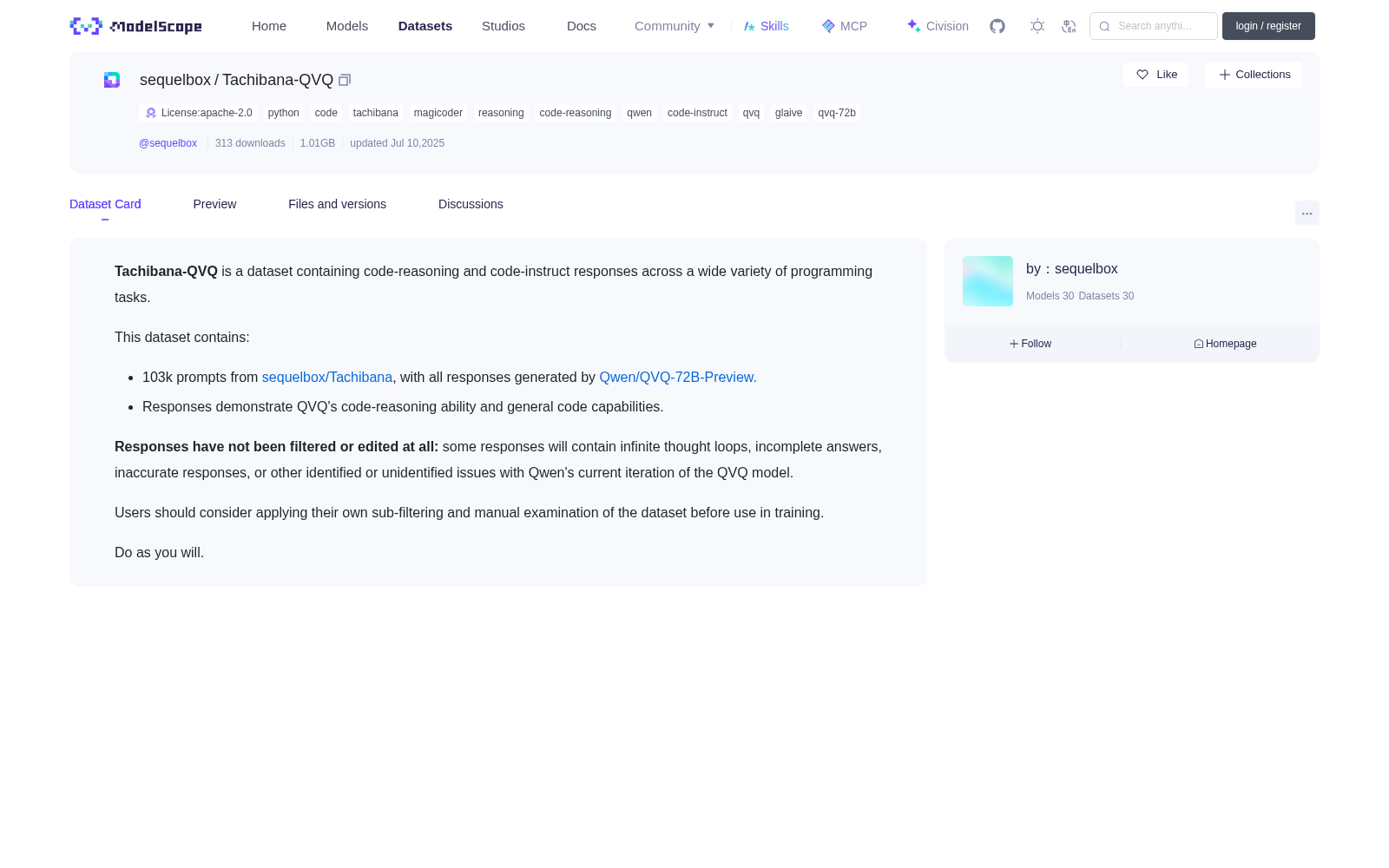Expand the Community dropdown menu

(675, 26)
